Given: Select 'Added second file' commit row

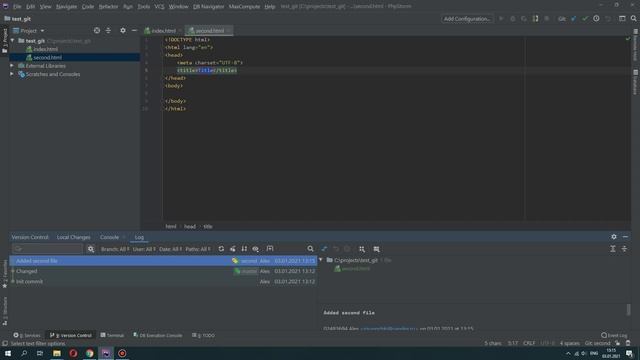Looking at the screenshot, I should 163,261.
